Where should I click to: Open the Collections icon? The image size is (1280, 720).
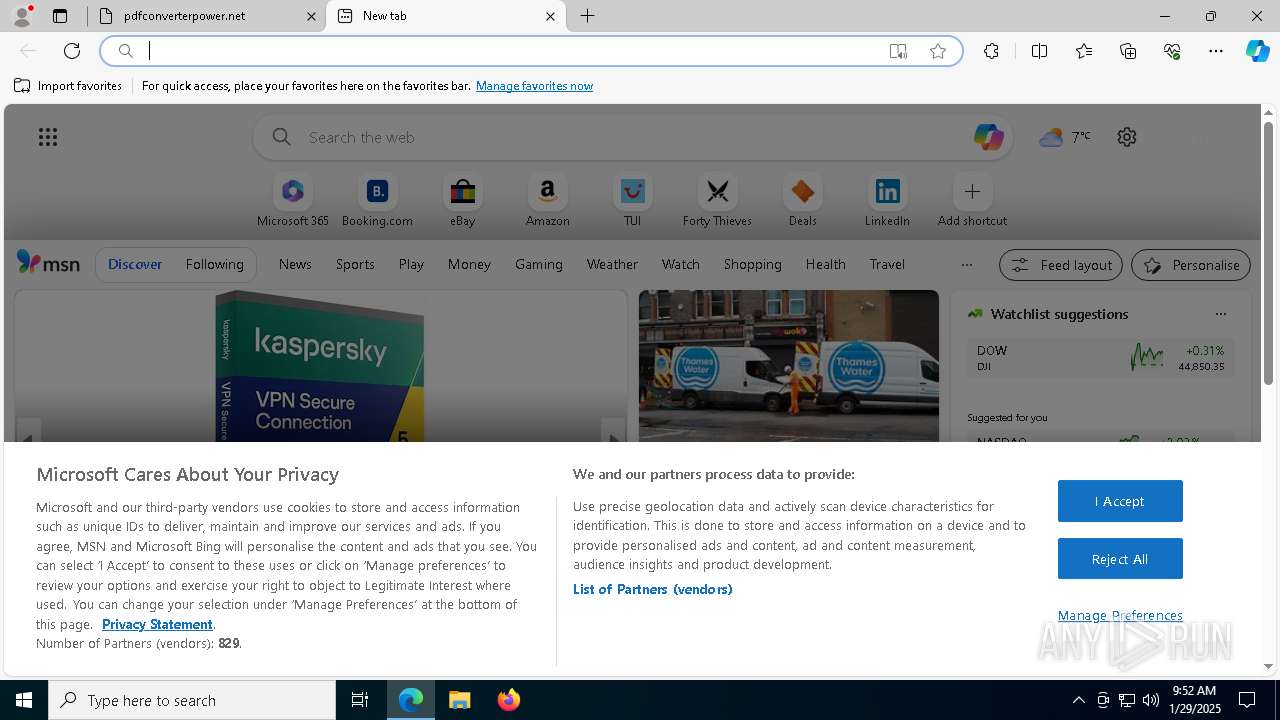[1128, 51]
